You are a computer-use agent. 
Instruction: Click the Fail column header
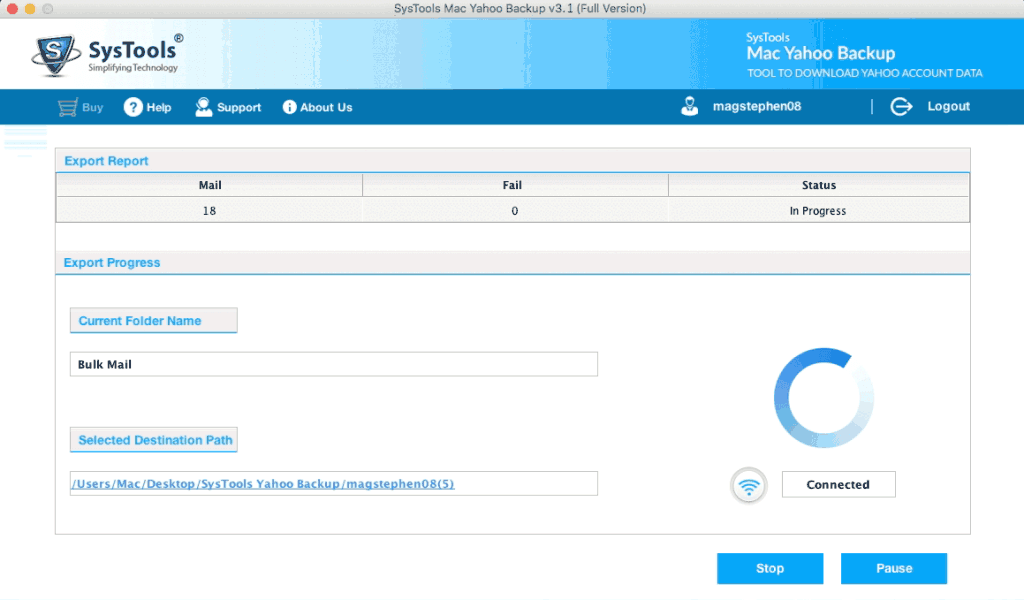[515, 185]
